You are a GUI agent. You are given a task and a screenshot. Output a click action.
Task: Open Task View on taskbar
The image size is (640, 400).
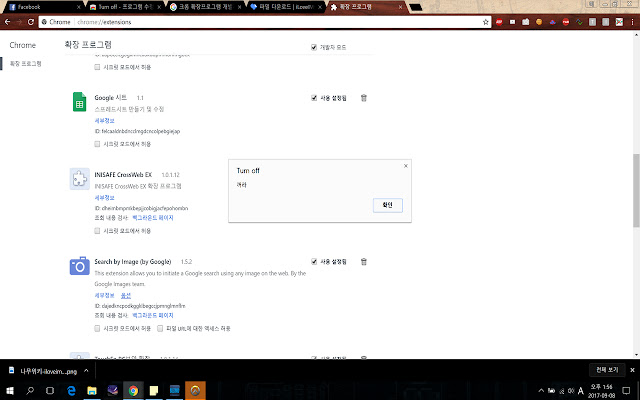50,391
